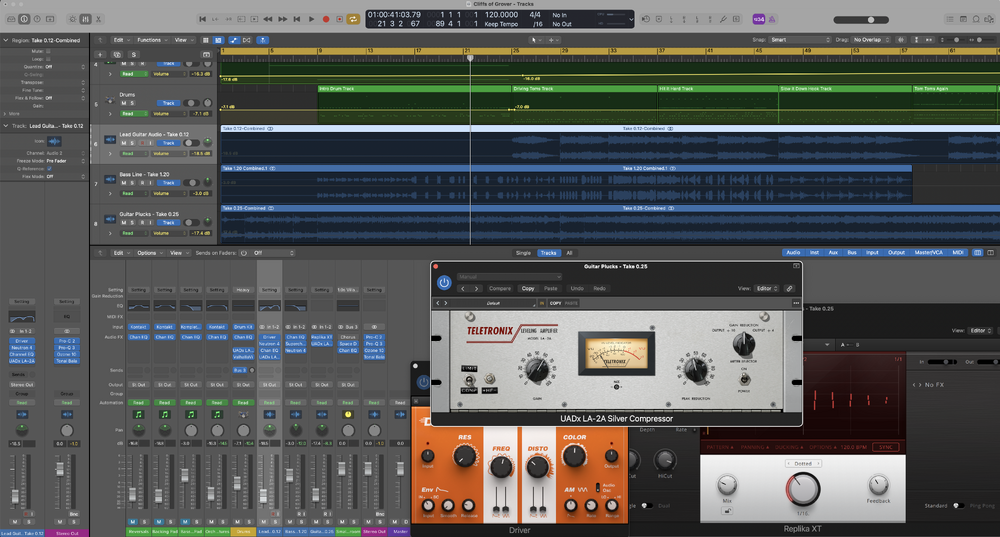Show only Aux channels in the mixer

[x=832, y=253]
